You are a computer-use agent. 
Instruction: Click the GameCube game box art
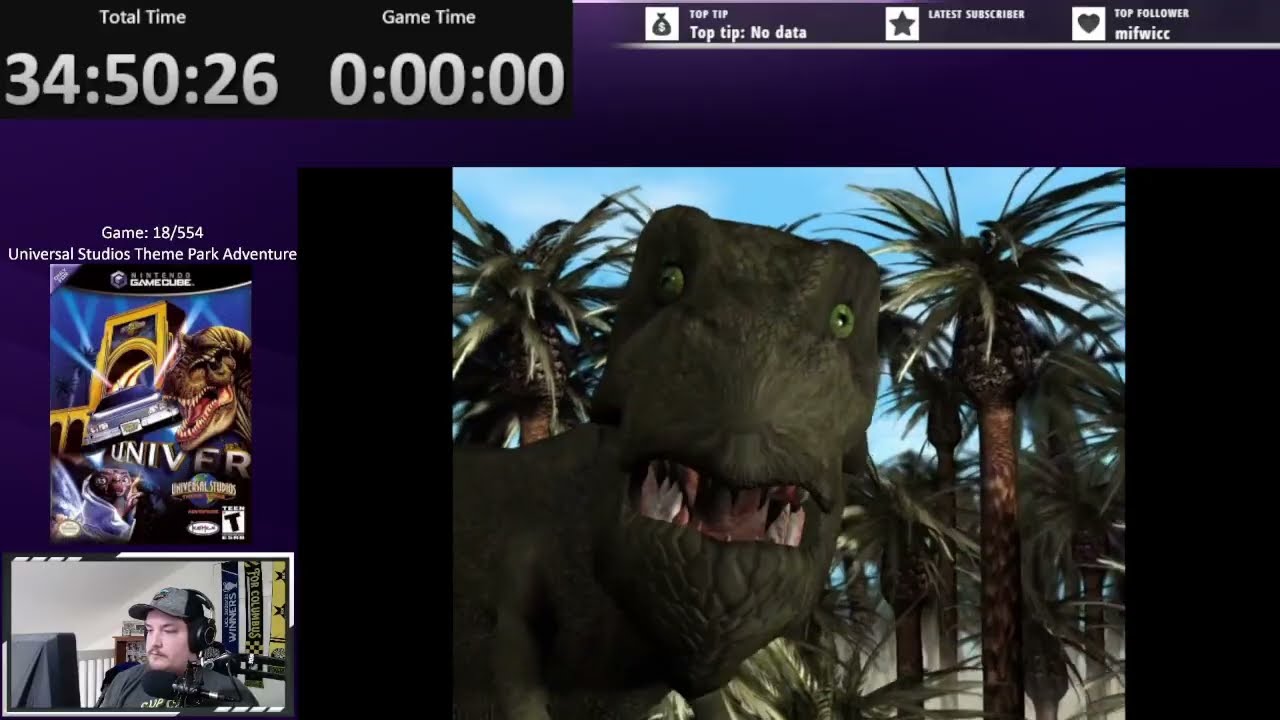tap(151, 404)
